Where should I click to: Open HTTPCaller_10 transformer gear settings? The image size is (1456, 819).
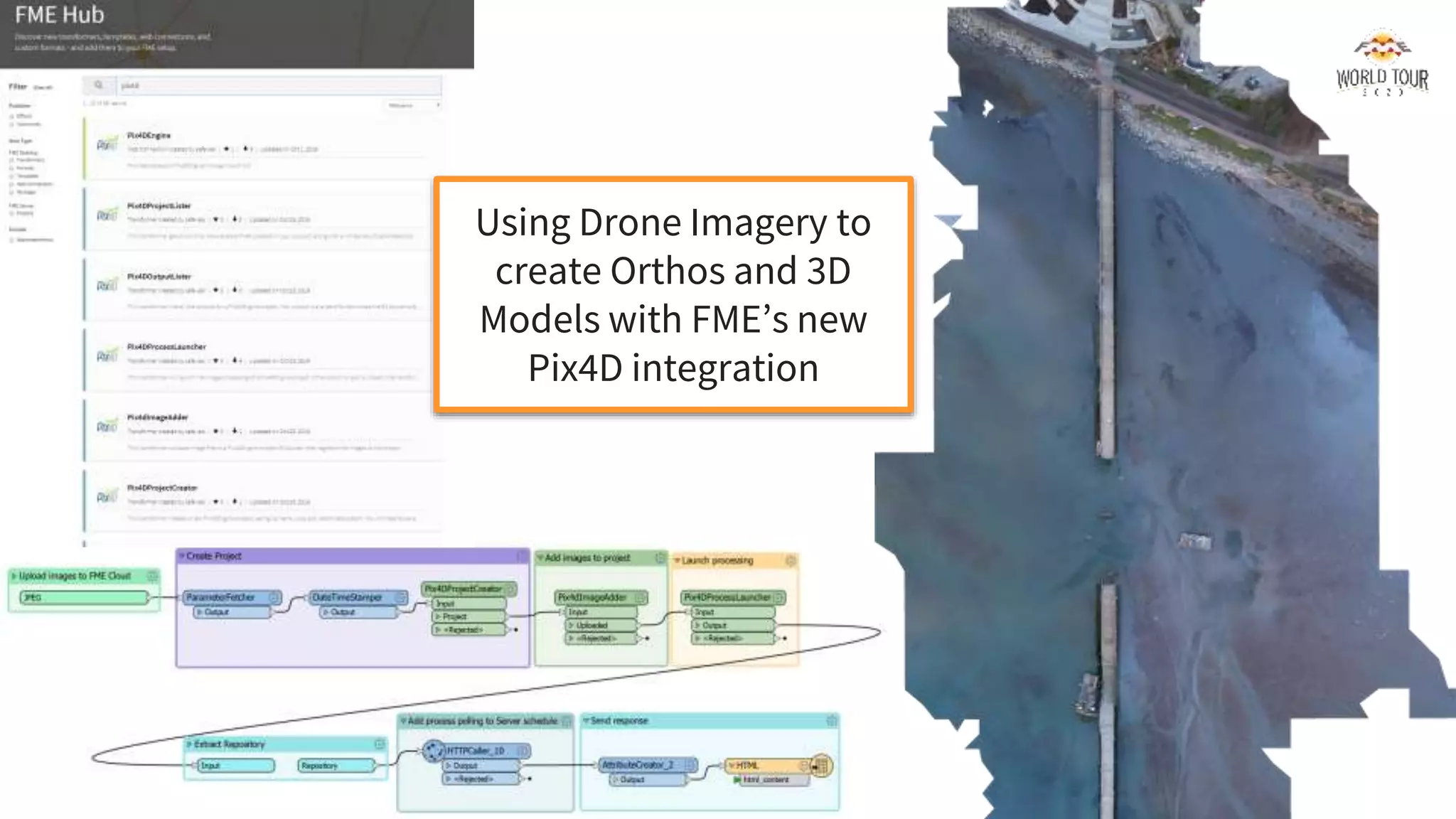click(x=523, y=751)
